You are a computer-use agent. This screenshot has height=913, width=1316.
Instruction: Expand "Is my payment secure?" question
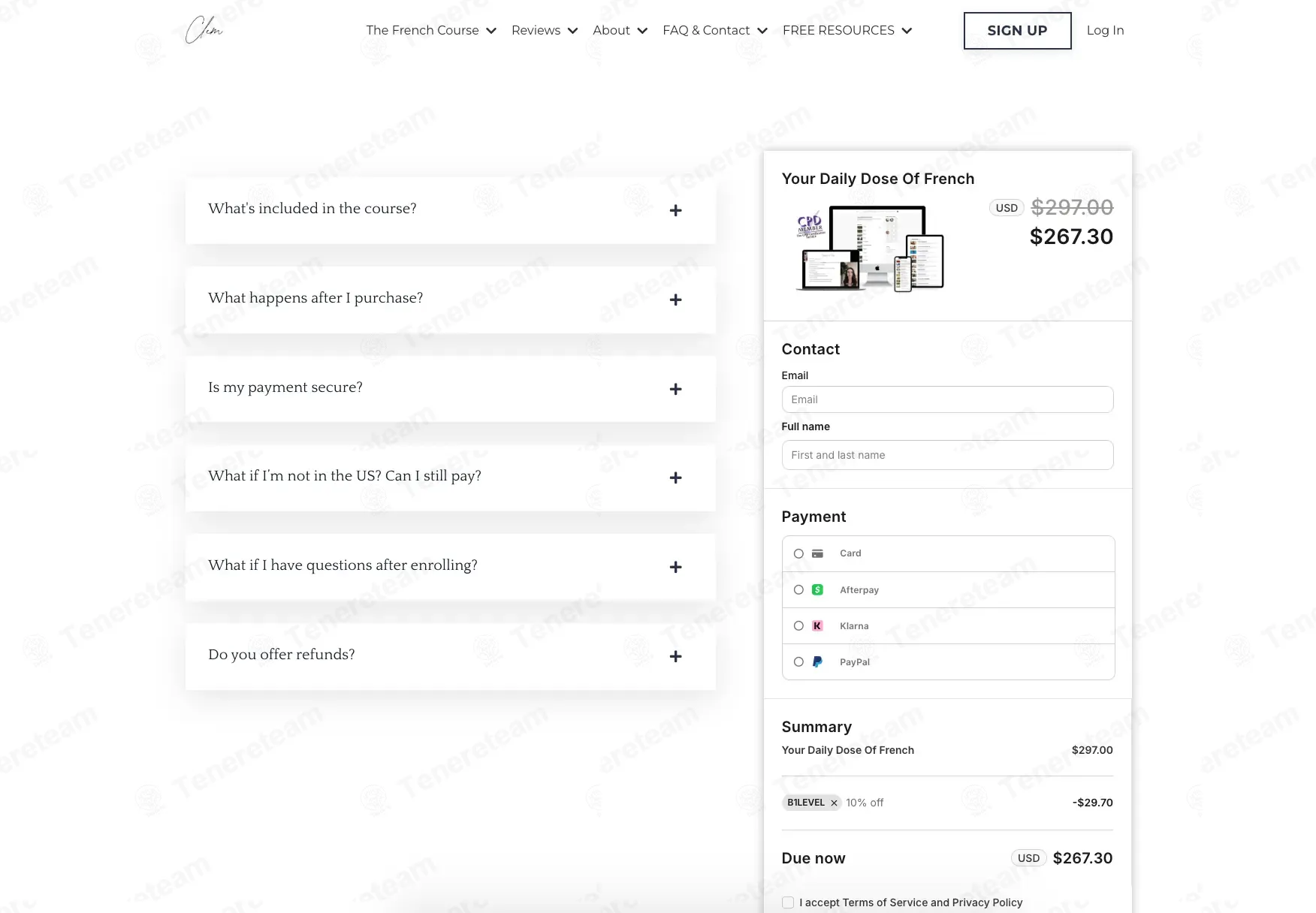451,388
